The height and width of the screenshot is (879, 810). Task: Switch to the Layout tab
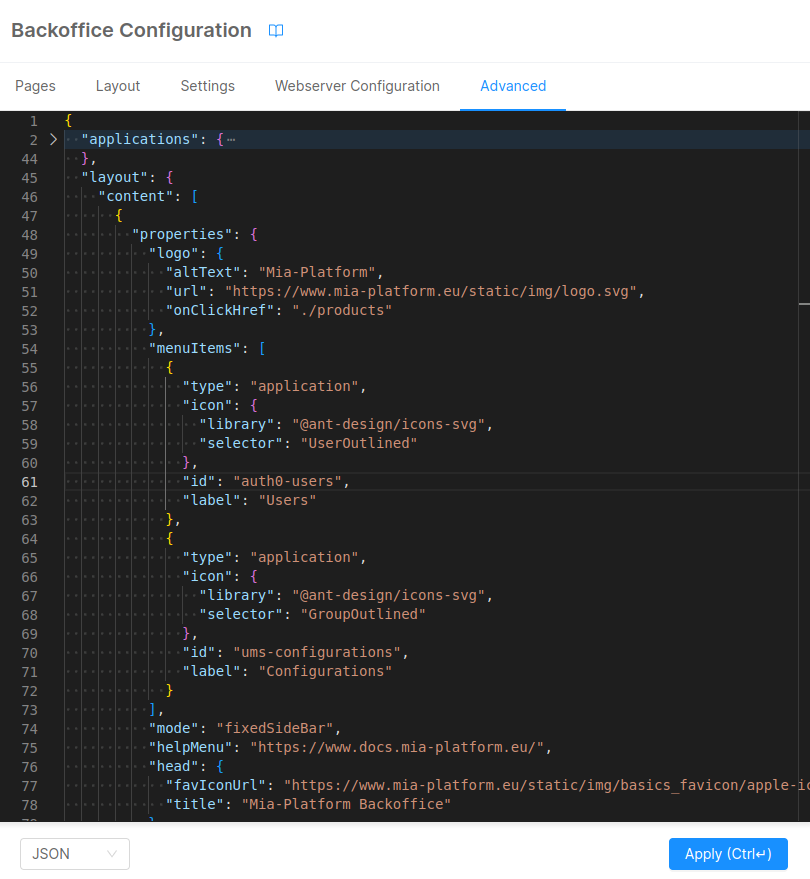pos(118,86)
